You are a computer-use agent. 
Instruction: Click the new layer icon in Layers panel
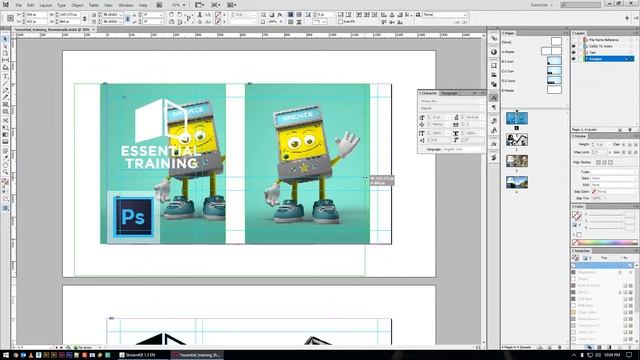[x=620, y=129]
